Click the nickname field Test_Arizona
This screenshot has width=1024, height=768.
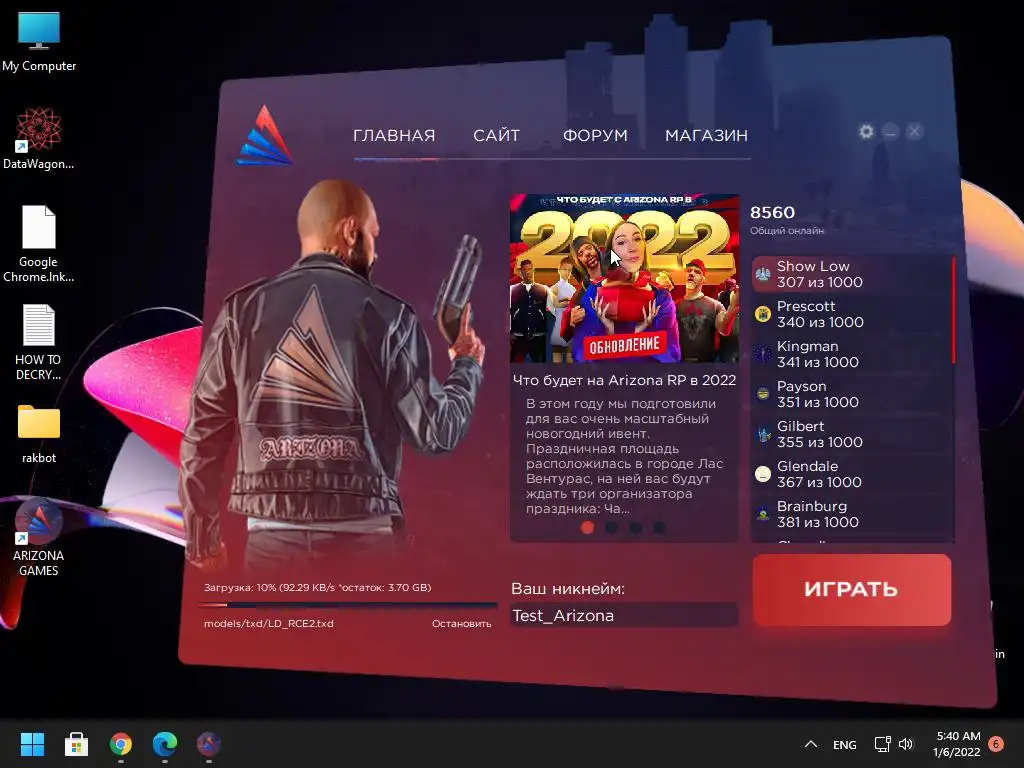pos(624,615)
